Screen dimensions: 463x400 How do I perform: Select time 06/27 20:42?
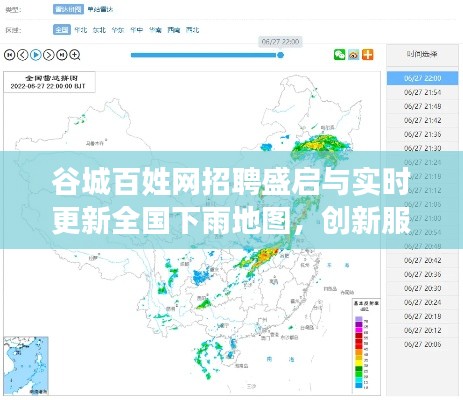pyautogui.click(x=422, y=260)
